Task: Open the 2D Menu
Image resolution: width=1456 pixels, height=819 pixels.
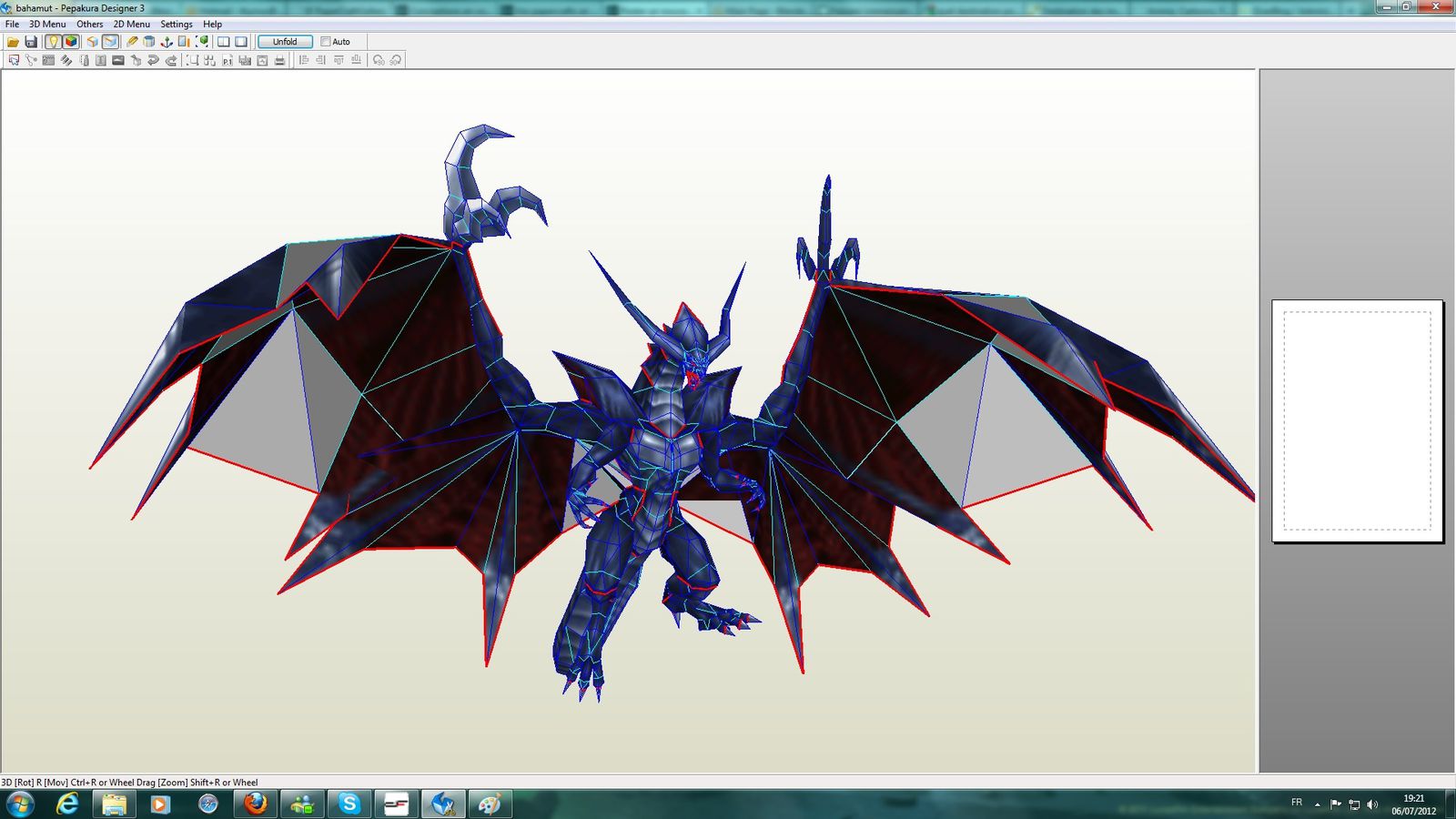Action: (x=131, y=25)
